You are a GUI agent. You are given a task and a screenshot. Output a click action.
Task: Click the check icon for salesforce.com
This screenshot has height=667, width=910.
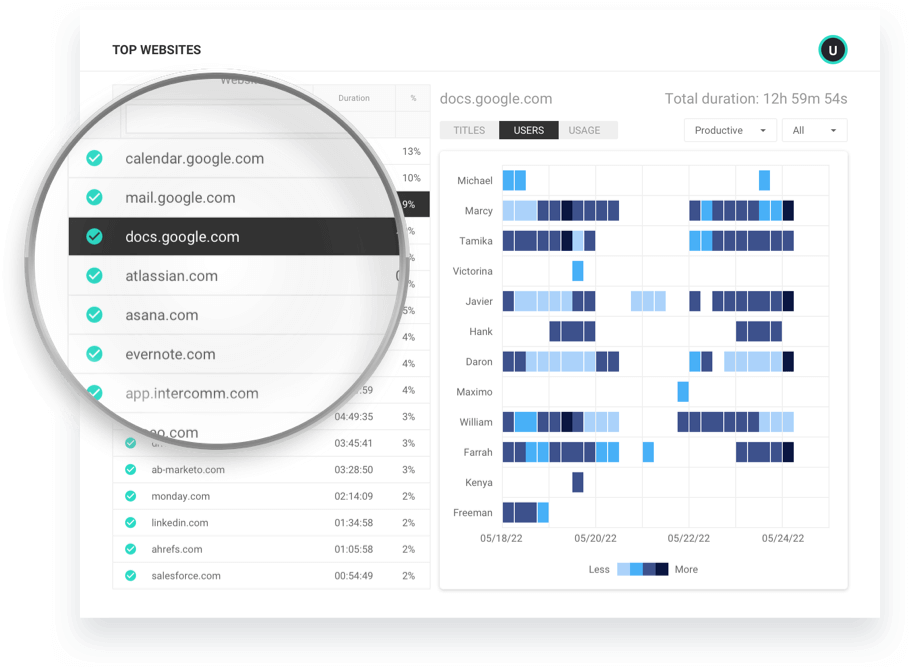[x=131, y=576]
